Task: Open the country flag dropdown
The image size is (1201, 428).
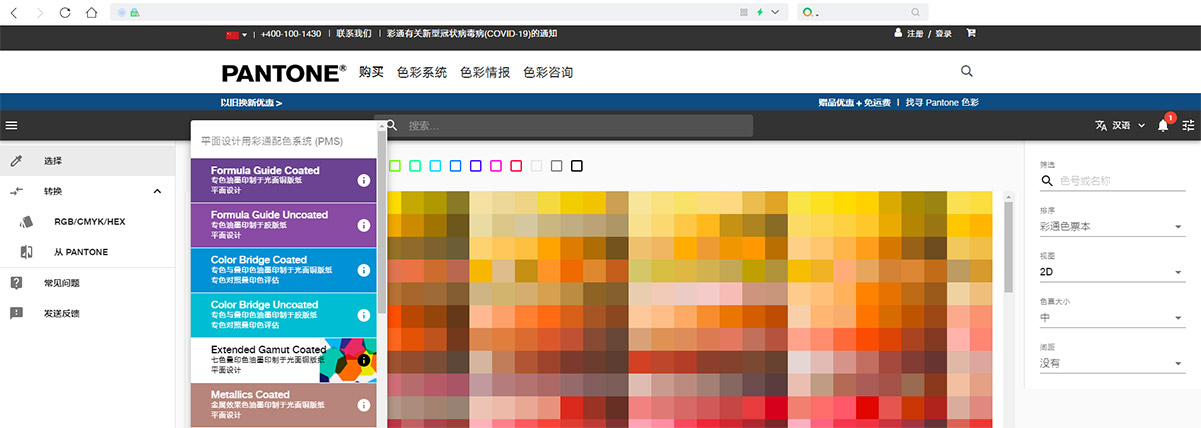Action: [237, 33]
